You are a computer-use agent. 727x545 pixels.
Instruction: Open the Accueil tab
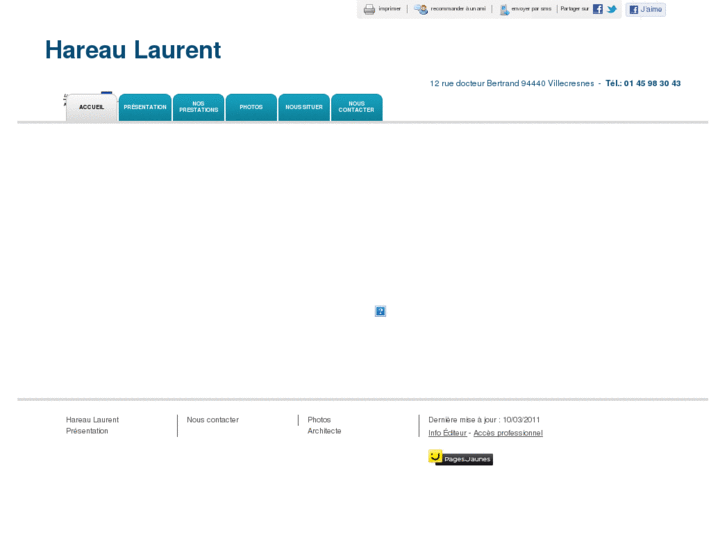pos(91,107)
